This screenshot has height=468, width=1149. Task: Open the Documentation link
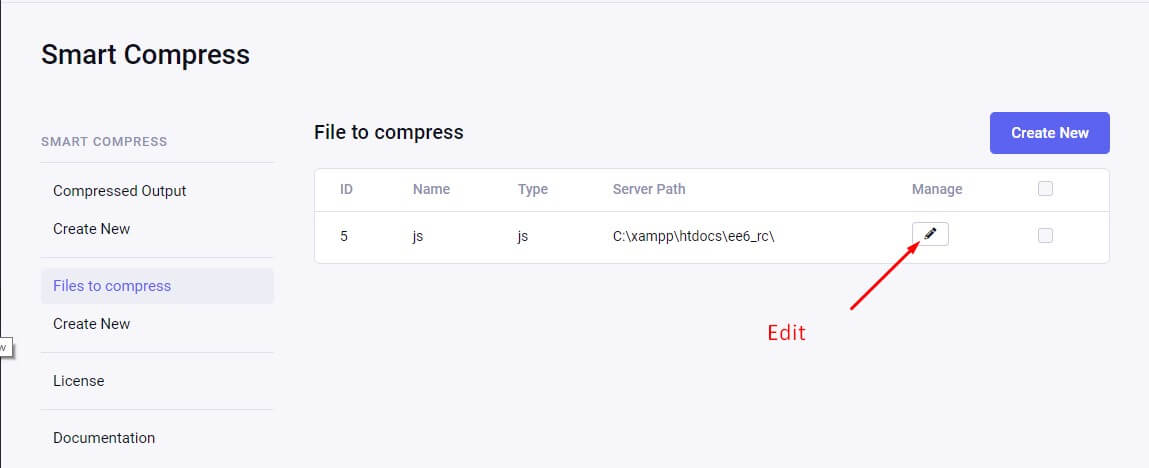click(x=104, y=438)
